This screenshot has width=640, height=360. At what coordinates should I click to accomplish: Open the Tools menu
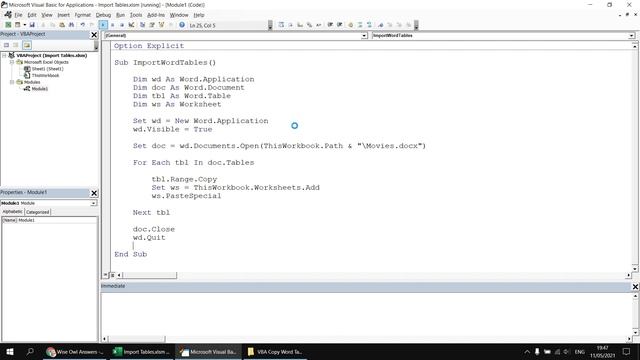[136, 15]
